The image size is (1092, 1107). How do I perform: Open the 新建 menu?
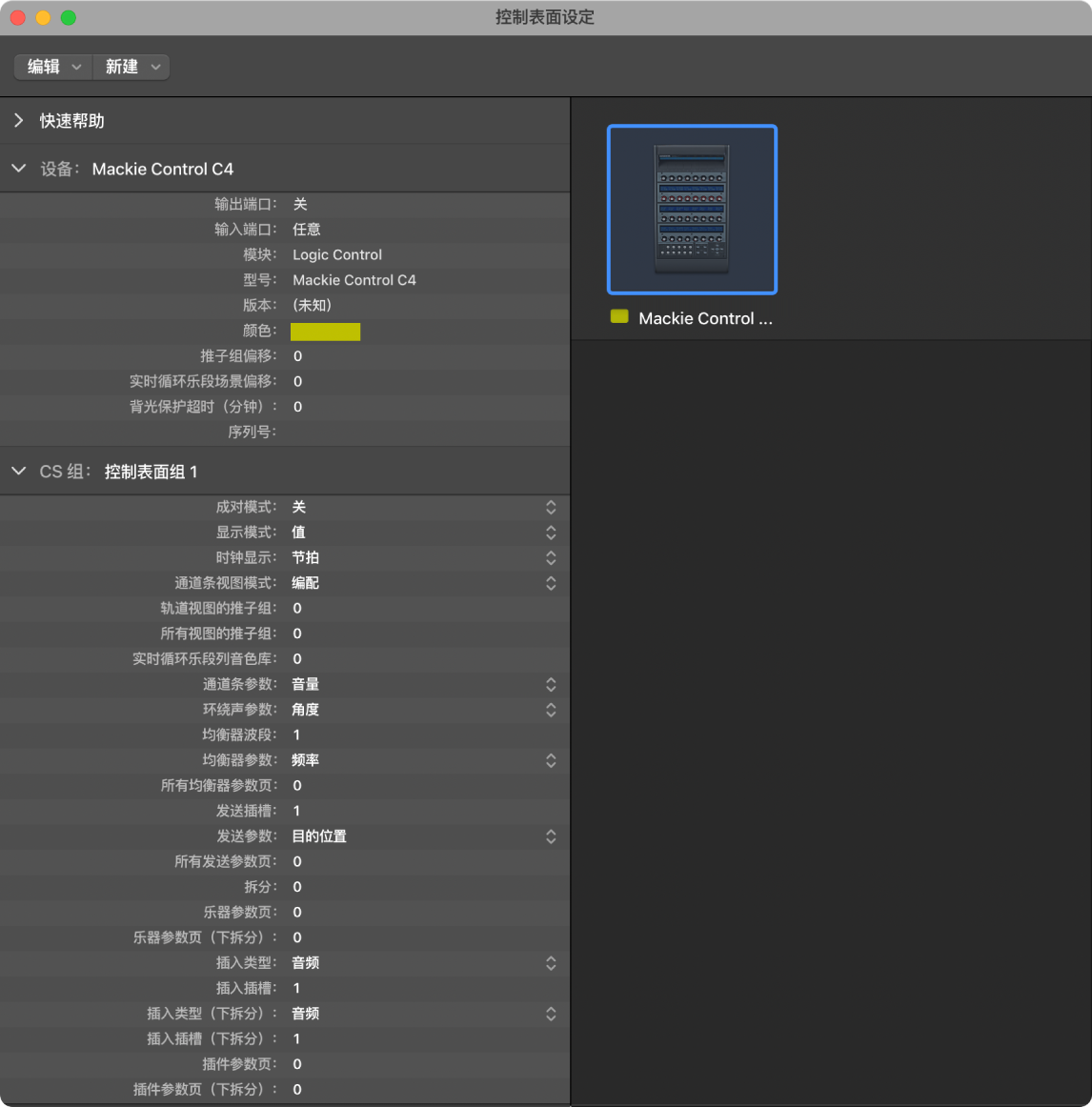click(131, 67)
